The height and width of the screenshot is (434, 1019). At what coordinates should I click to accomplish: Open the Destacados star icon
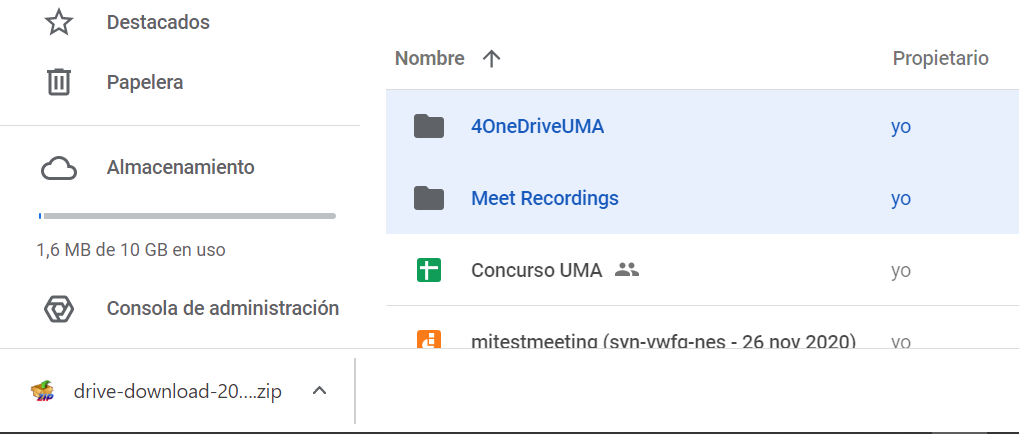(58, 22)
